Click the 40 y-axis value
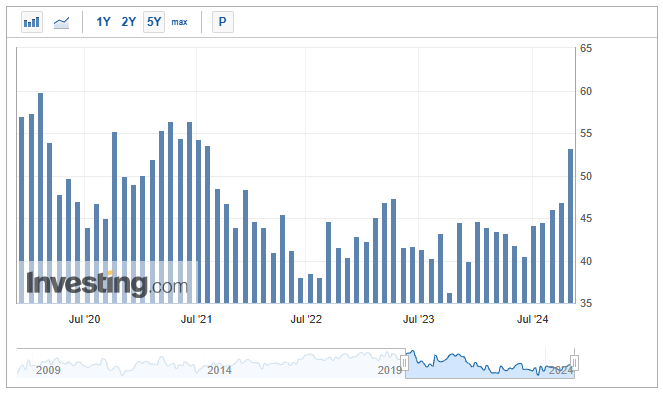The image size is (663, 396). (586, 261)
